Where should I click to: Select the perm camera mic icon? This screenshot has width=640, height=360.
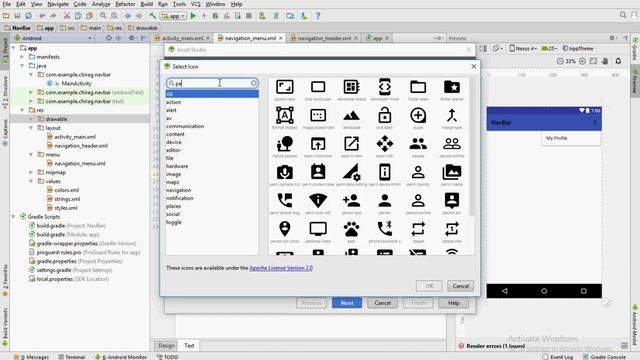(284, 172)
